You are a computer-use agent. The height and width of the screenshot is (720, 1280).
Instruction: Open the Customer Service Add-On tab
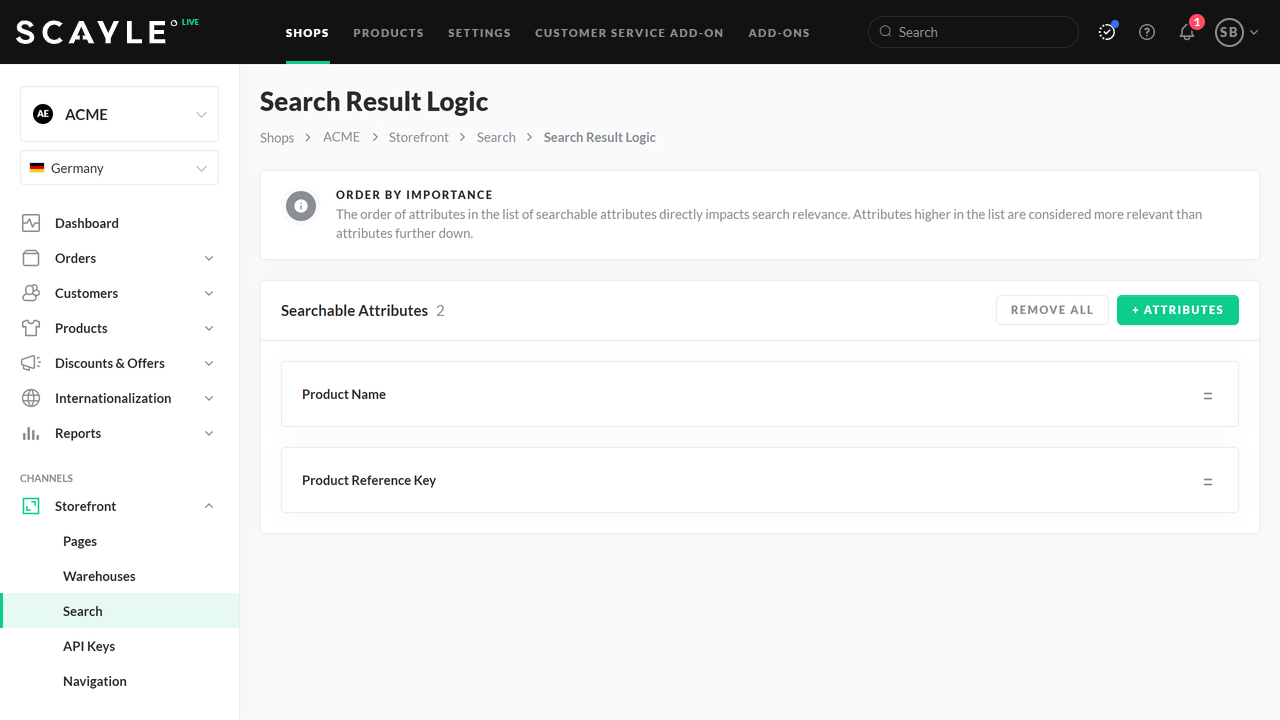[x=629, y=33]
